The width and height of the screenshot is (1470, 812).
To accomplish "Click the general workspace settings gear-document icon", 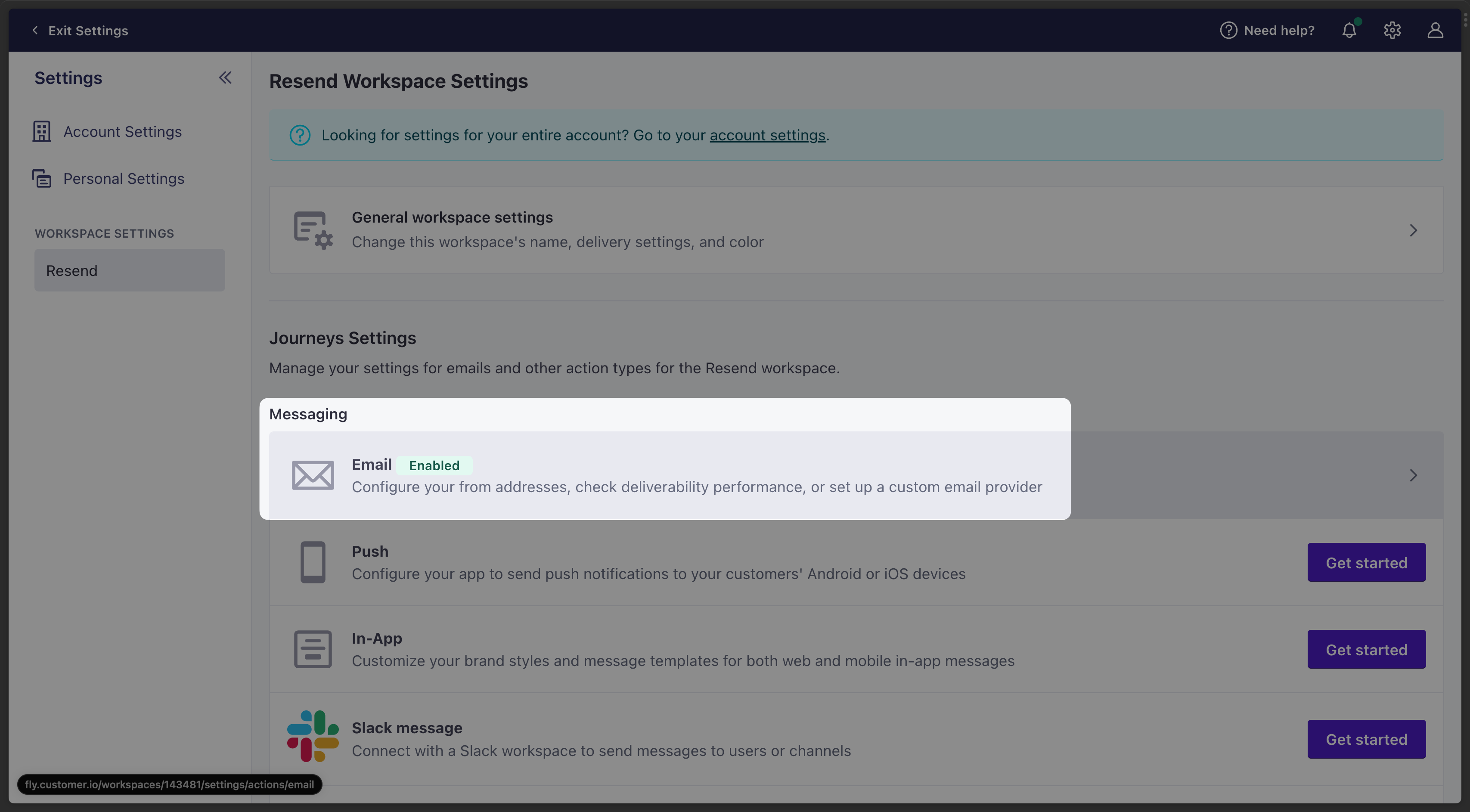I will (x=313, y=230).
